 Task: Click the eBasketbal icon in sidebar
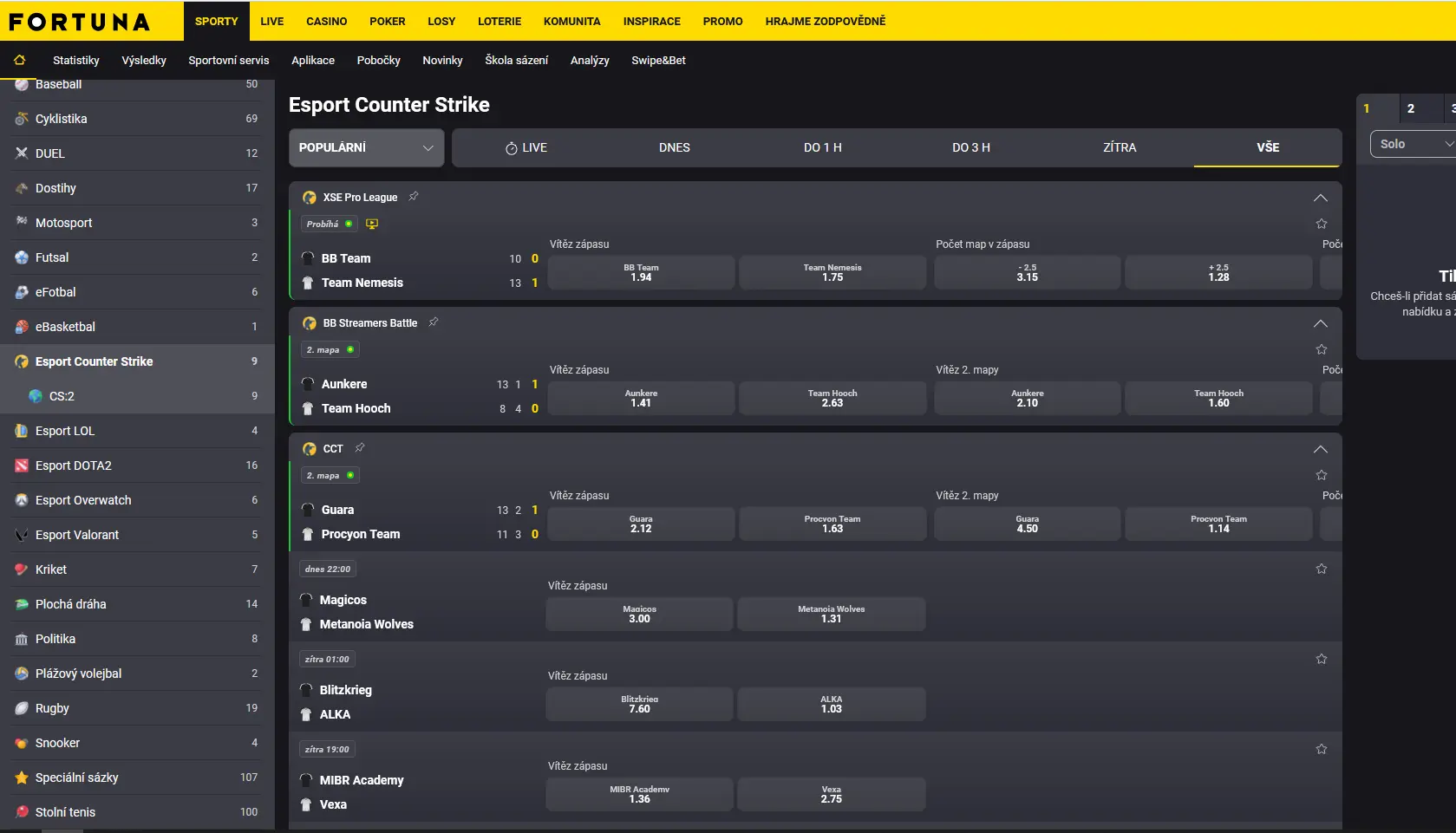(22, 327)
